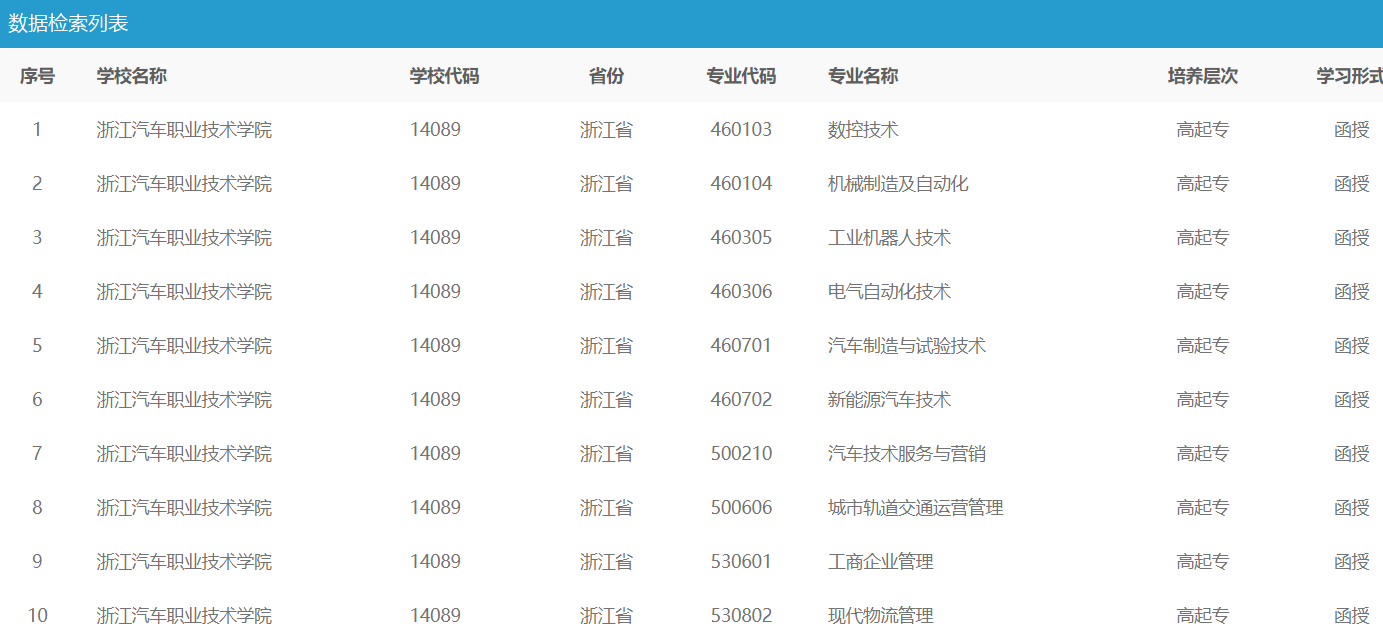Screen dimensions: 1383x637
Task: Click 浙江省 in the 汽车制造与试验技术 row
Action: point(606,346)
